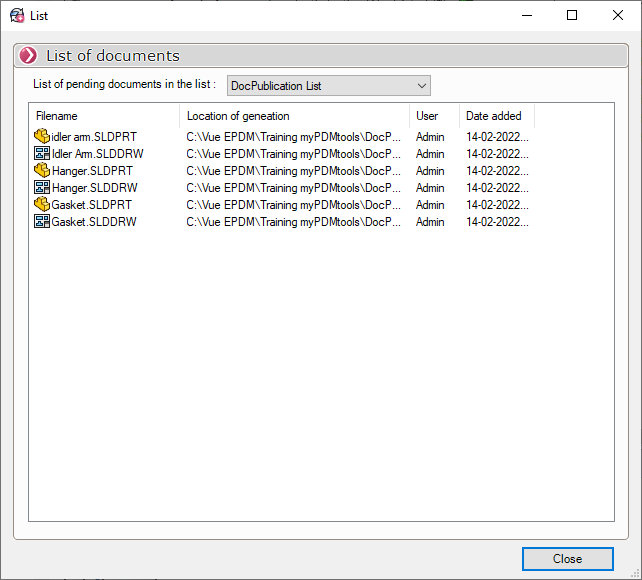This screenshot has height=580, width=642.
Task: Select the Hanger.SLDPRT part icon
Action: coord(42,171)
